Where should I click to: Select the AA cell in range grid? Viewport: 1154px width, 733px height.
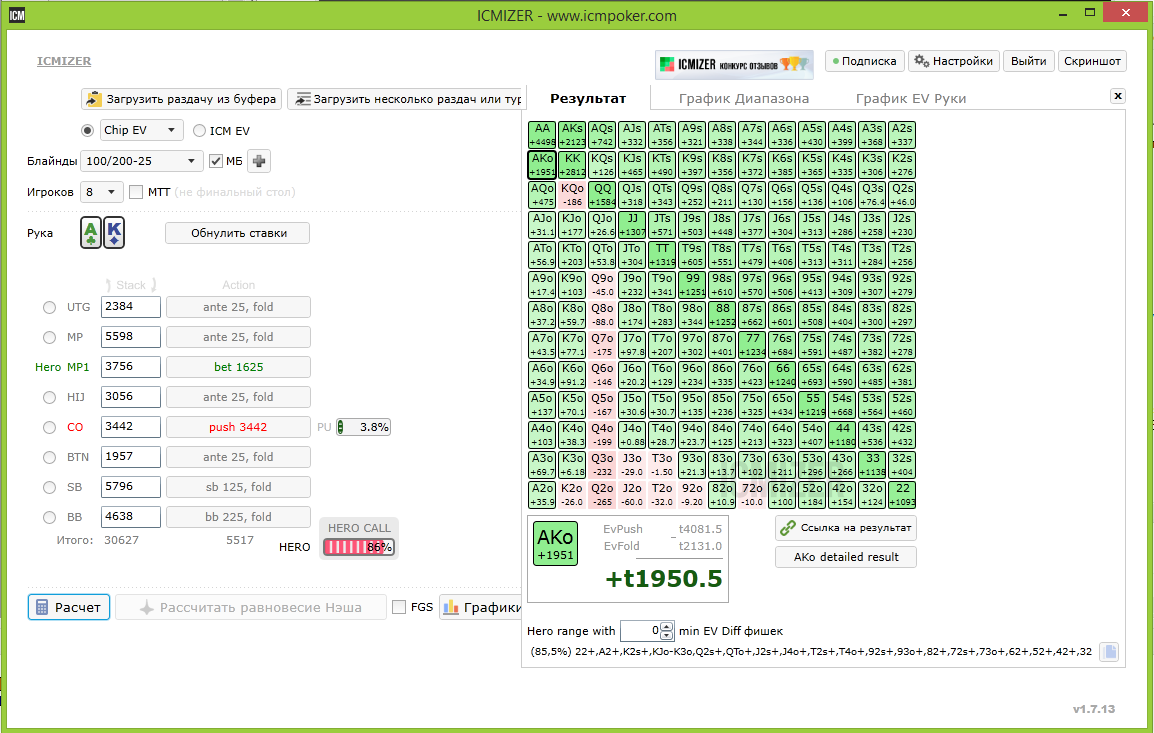coord(542,135)
